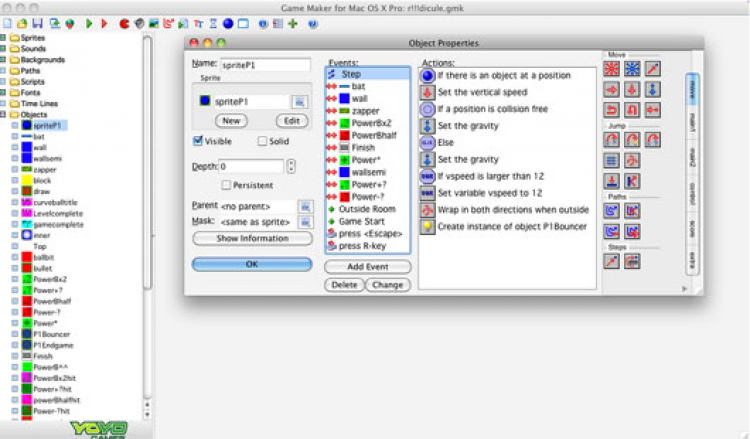This screenshot has width=750, height=439.
Task: Expand the Sprites folder in resource tree
Action: (x=3, y=37)
